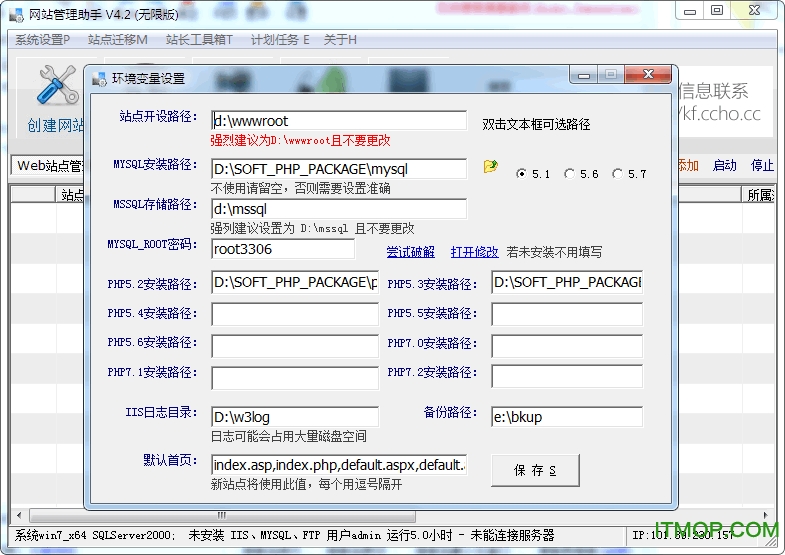Click the 所属 column header in main window
Viewport: 785px width, 555px height.
coord(758,195)
